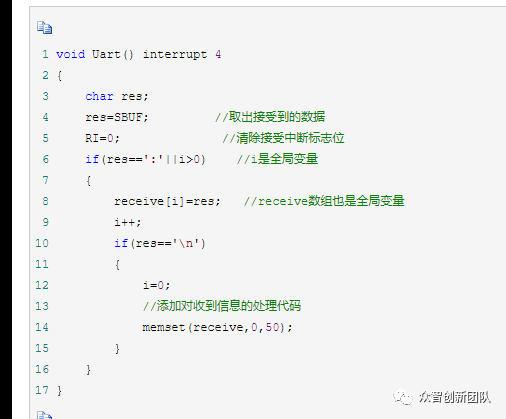This screenshot has width=506, height=419.
Task: Click the 'char' keyword on line 3
Action: (x=99, y=96)
